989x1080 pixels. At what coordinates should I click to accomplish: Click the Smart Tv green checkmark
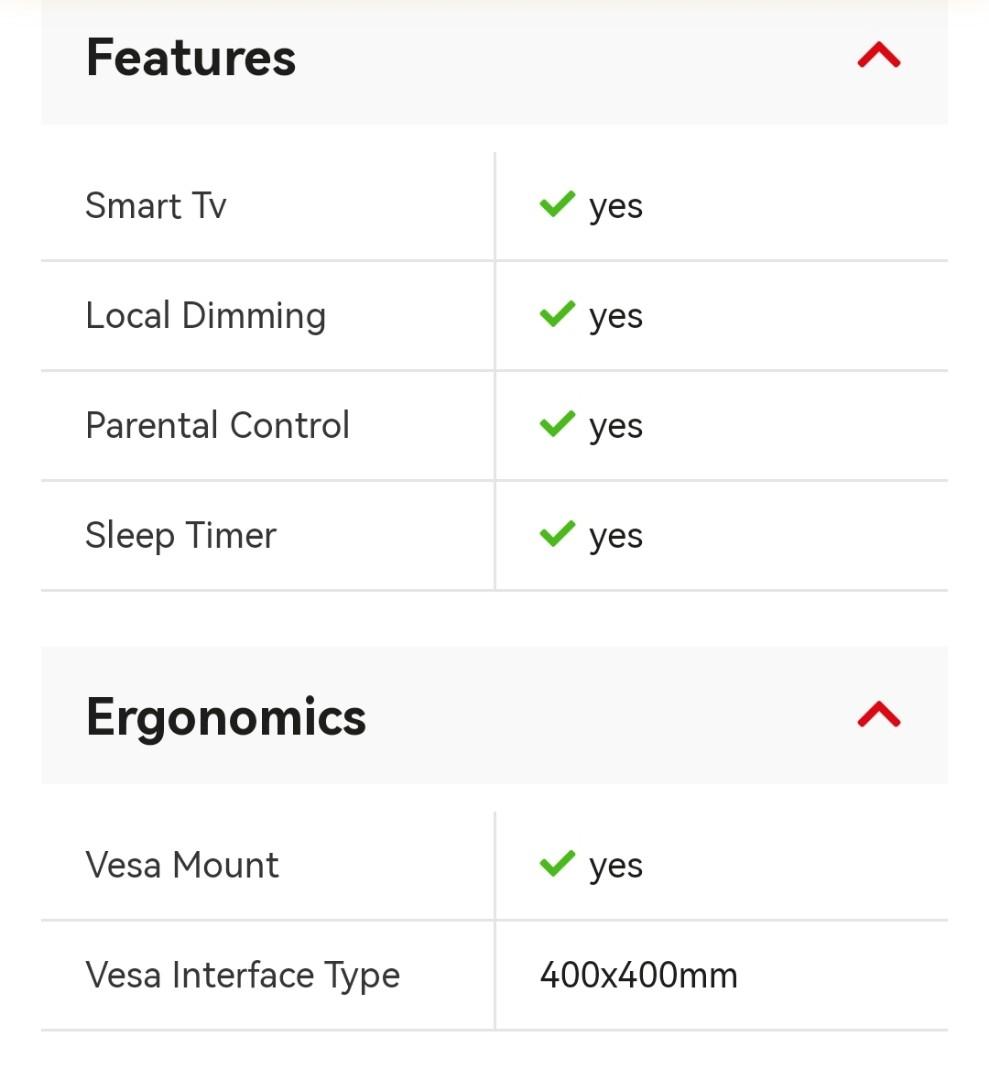click(x=556, y=204)
